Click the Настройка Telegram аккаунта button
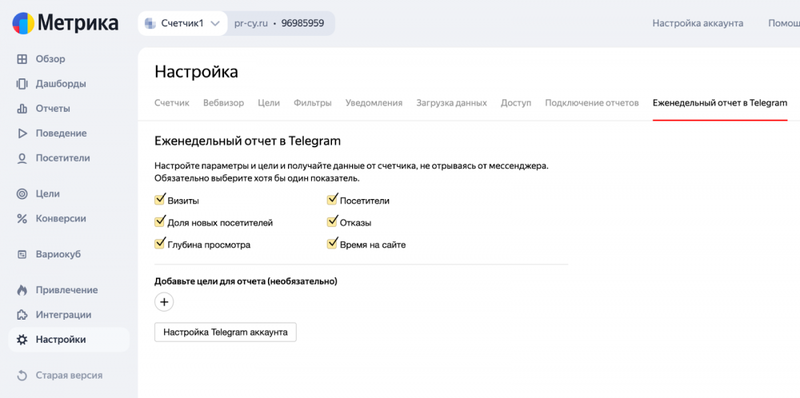 (226, 332)
